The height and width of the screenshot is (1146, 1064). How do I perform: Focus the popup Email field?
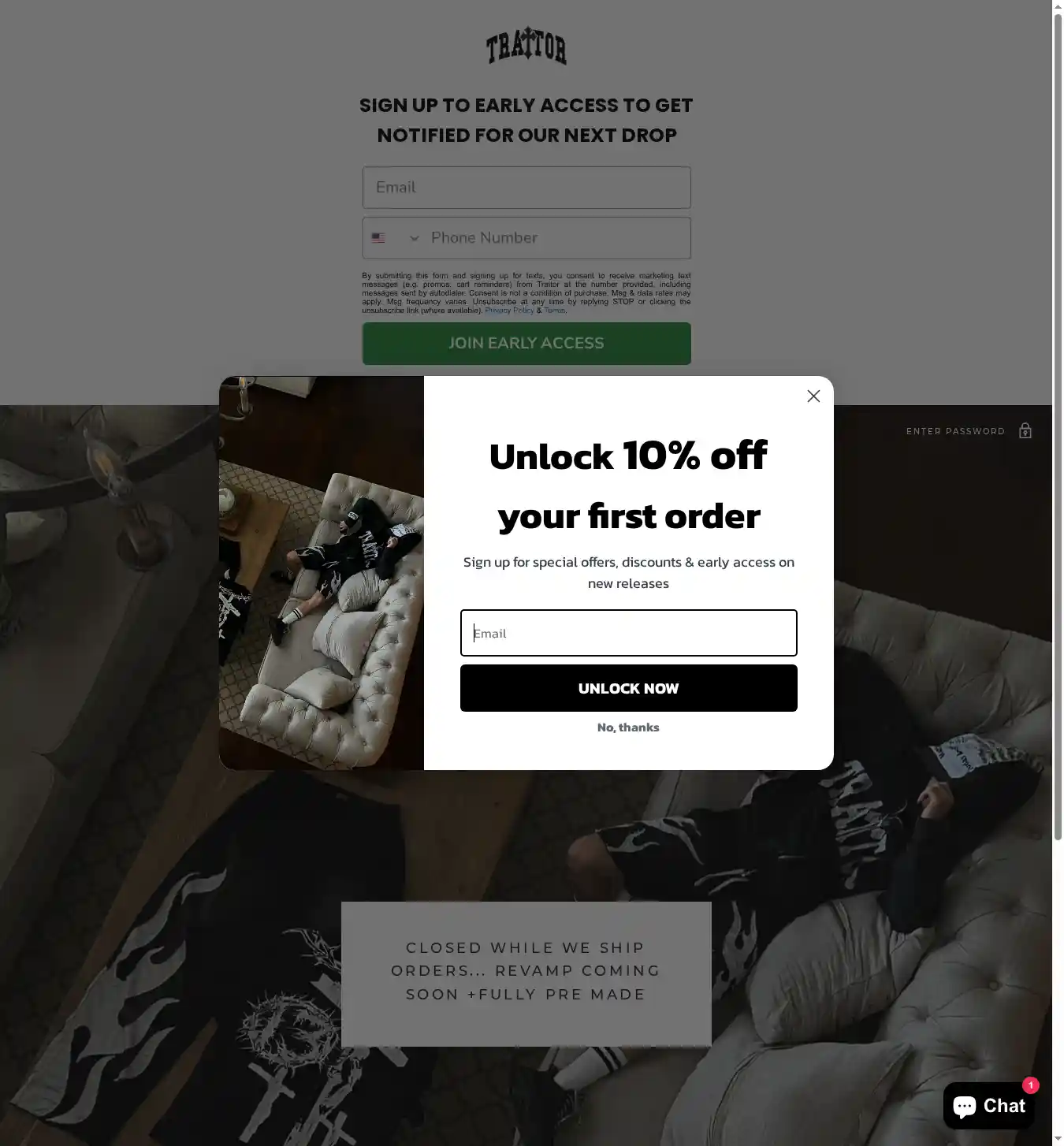pos(628,633)
